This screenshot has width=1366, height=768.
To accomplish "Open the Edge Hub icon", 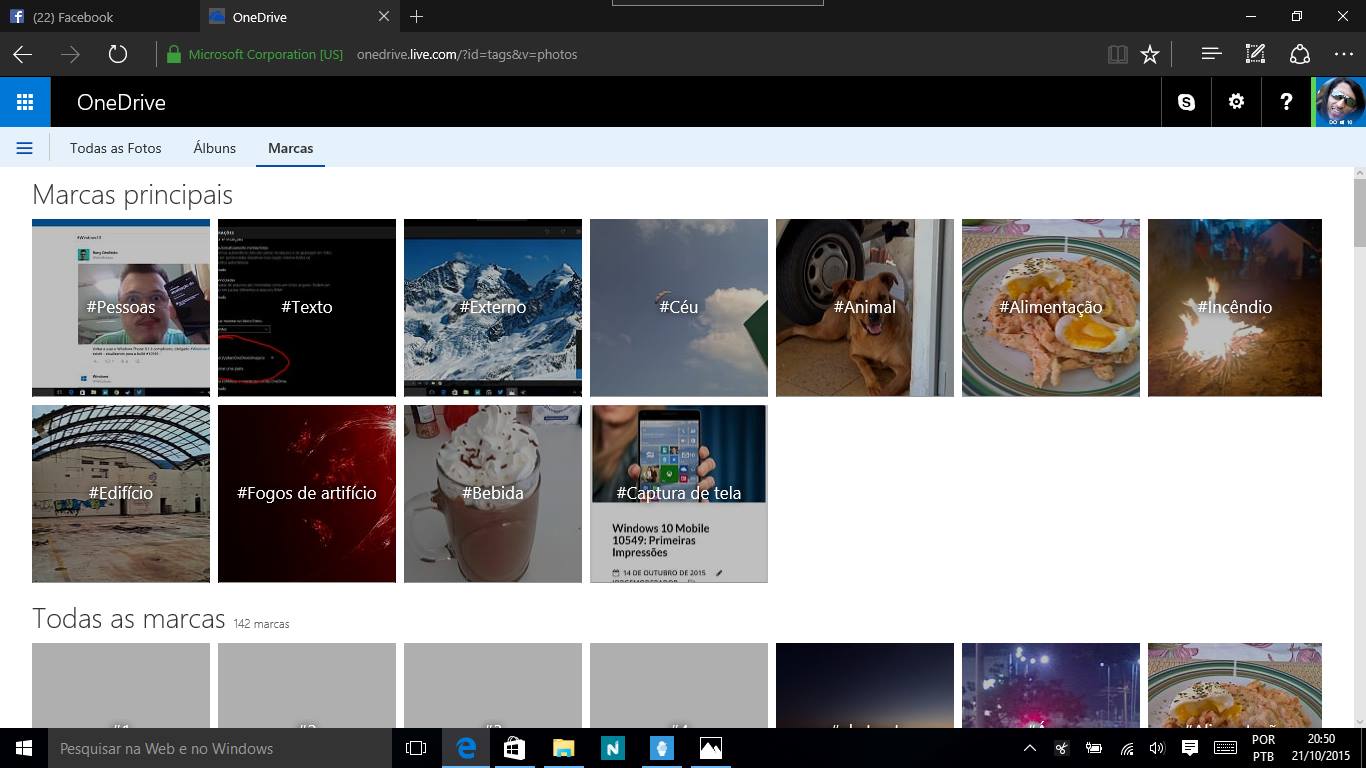I will coord(1211,55).
